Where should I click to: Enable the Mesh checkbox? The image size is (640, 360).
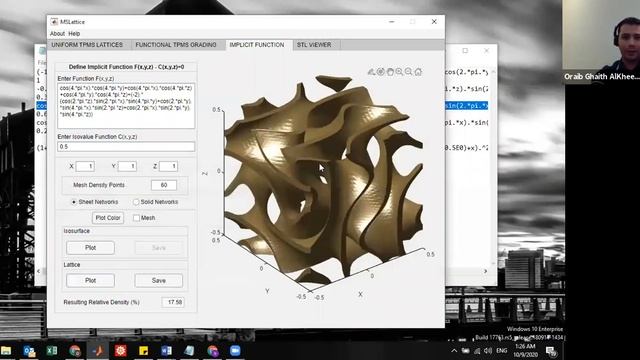click(x=136, y=218)
